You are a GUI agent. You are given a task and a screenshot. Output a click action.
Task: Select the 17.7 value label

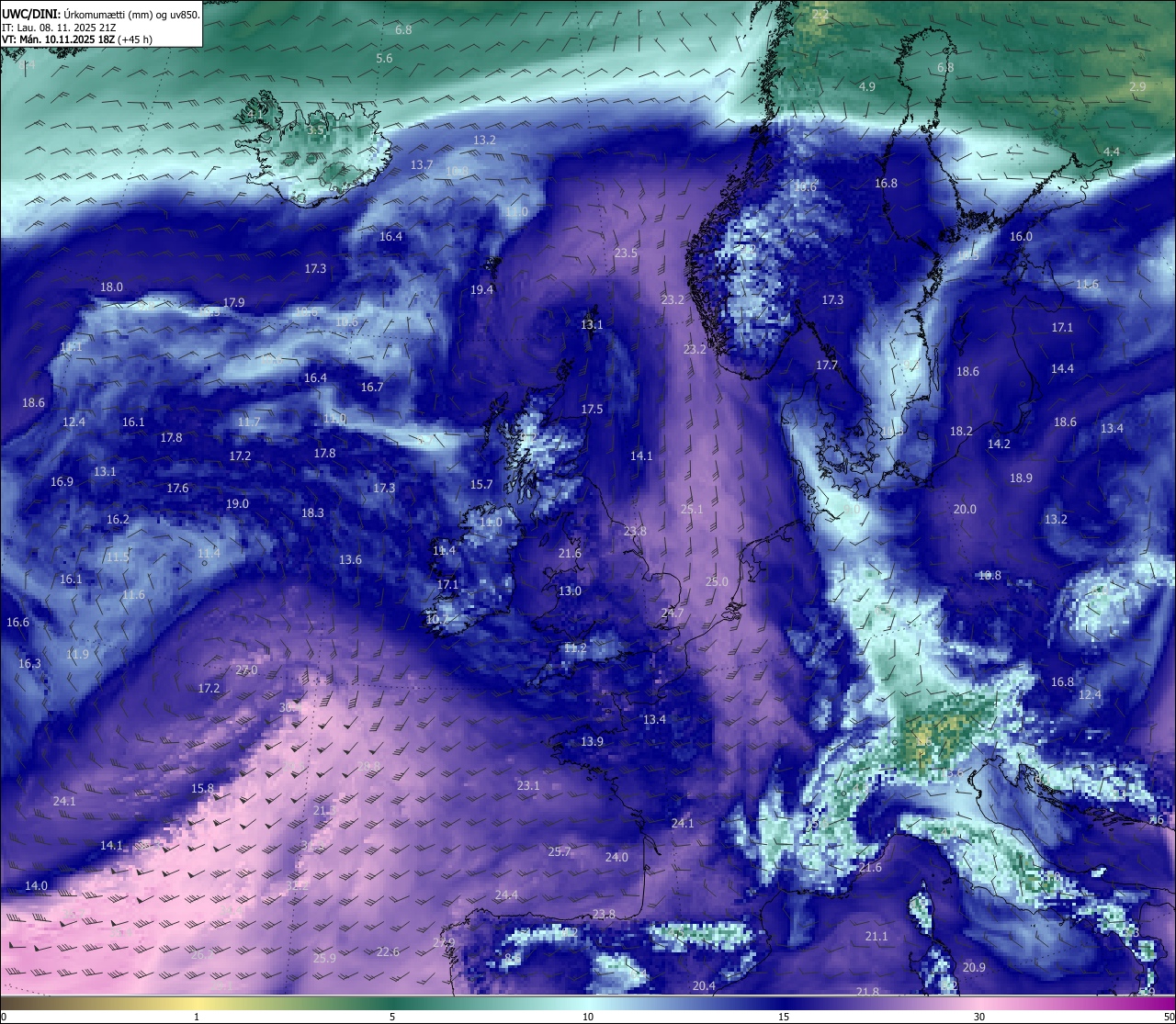[x=827, y=365]
